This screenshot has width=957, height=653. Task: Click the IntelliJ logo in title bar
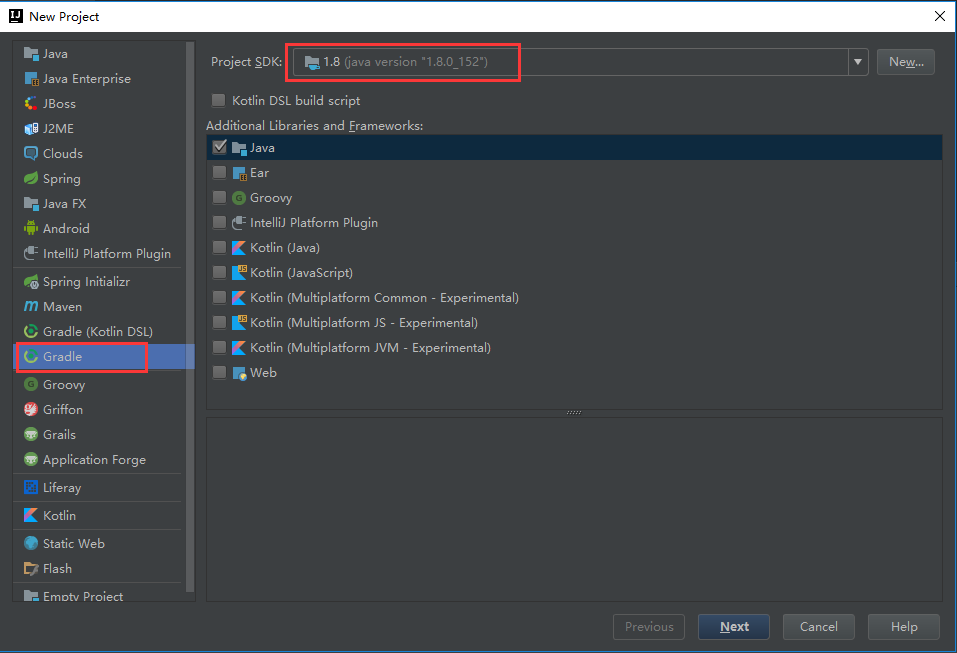[16, 16]
